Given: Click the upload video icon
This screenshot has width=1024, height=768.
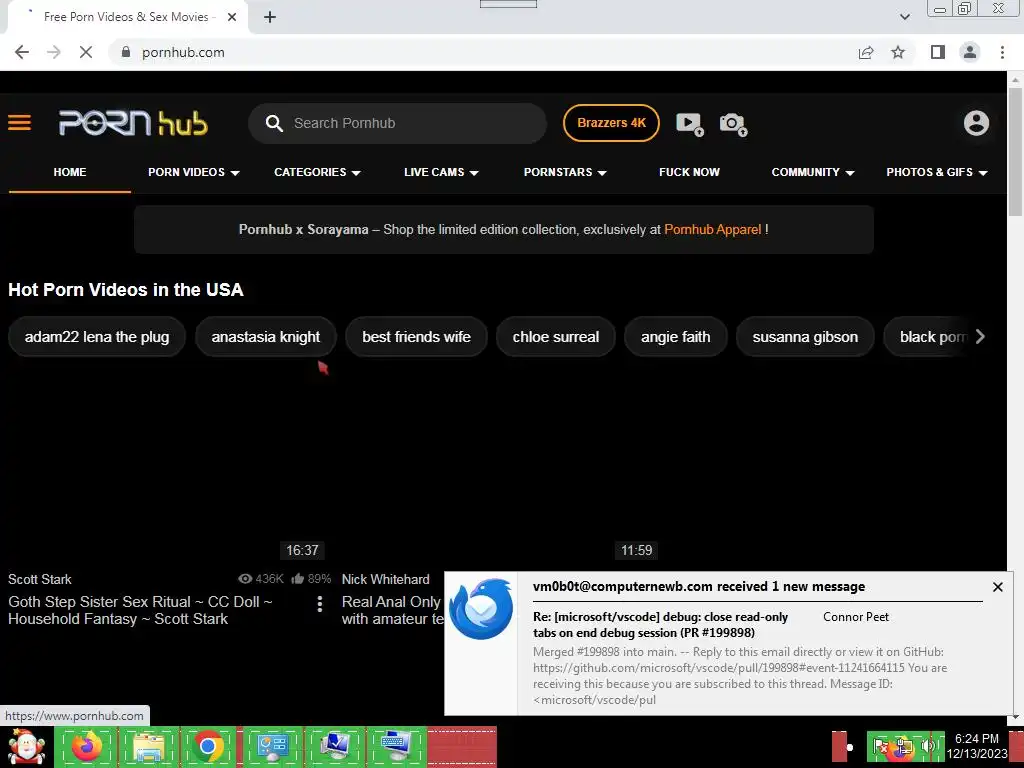Looking at the screenshot, I should click(690, 123).
